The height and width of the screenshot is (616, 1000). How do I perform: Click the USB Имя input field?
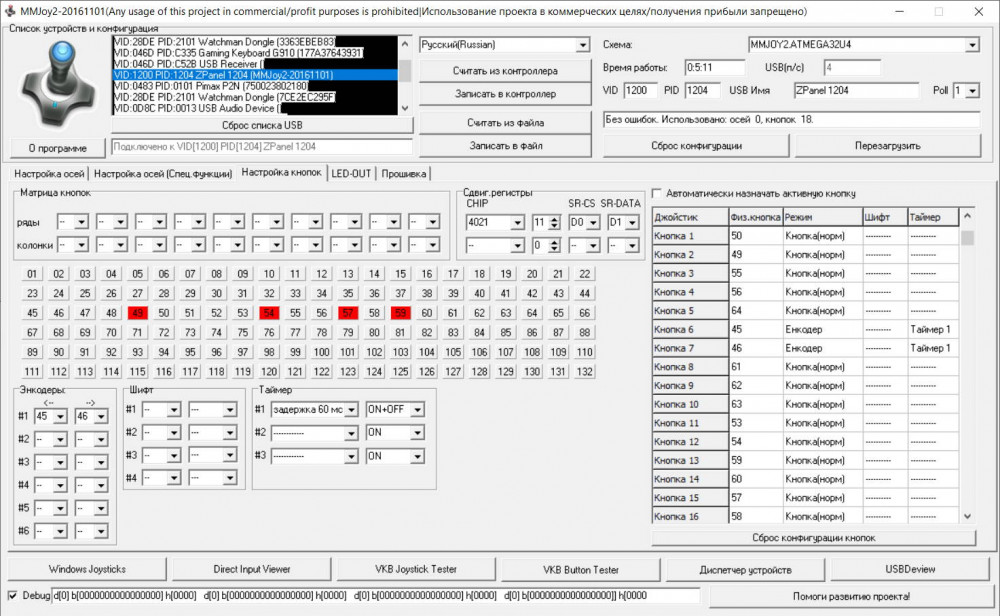click(854, 91)
